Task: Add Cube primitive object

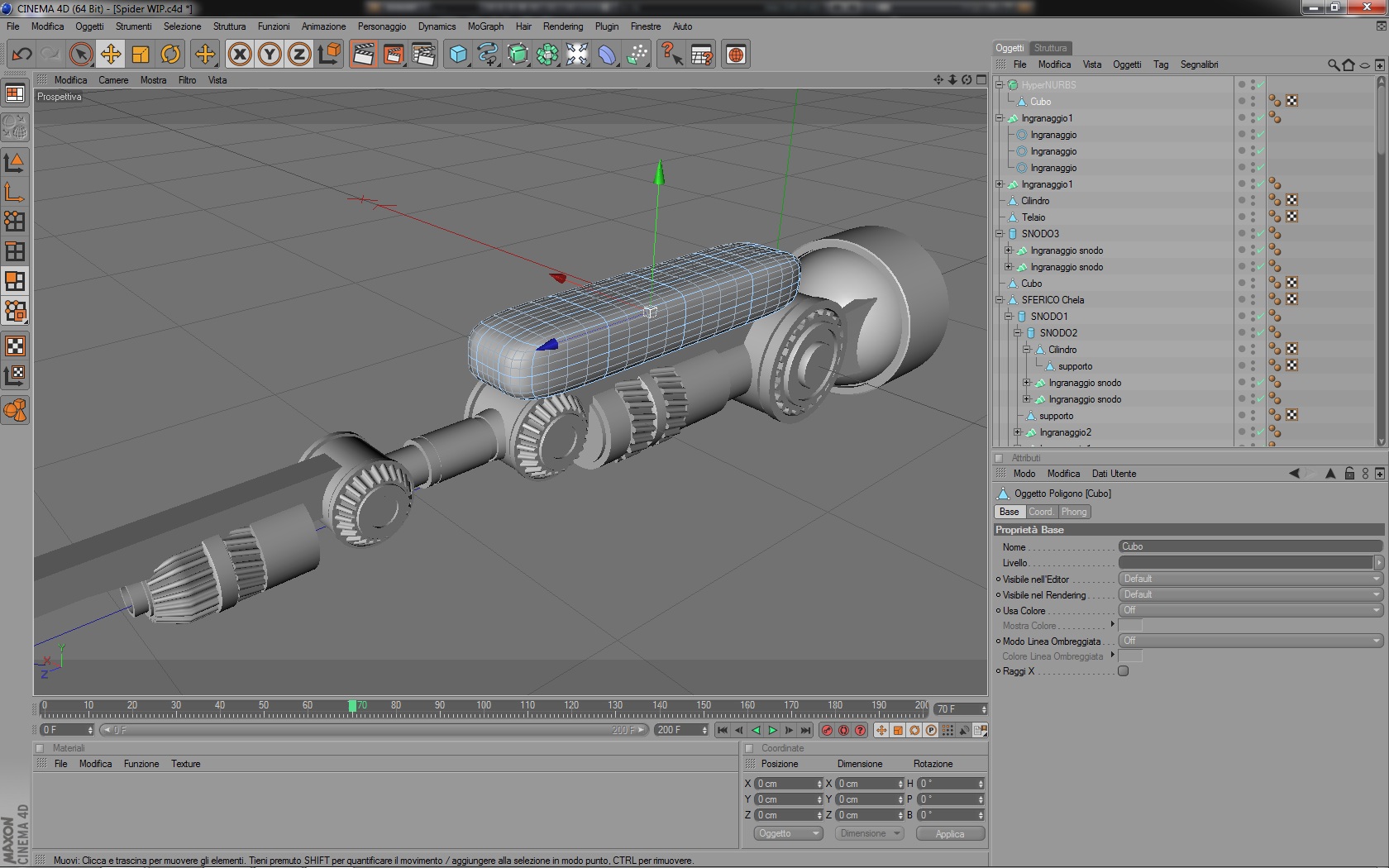Action: [x=458, y=55]
